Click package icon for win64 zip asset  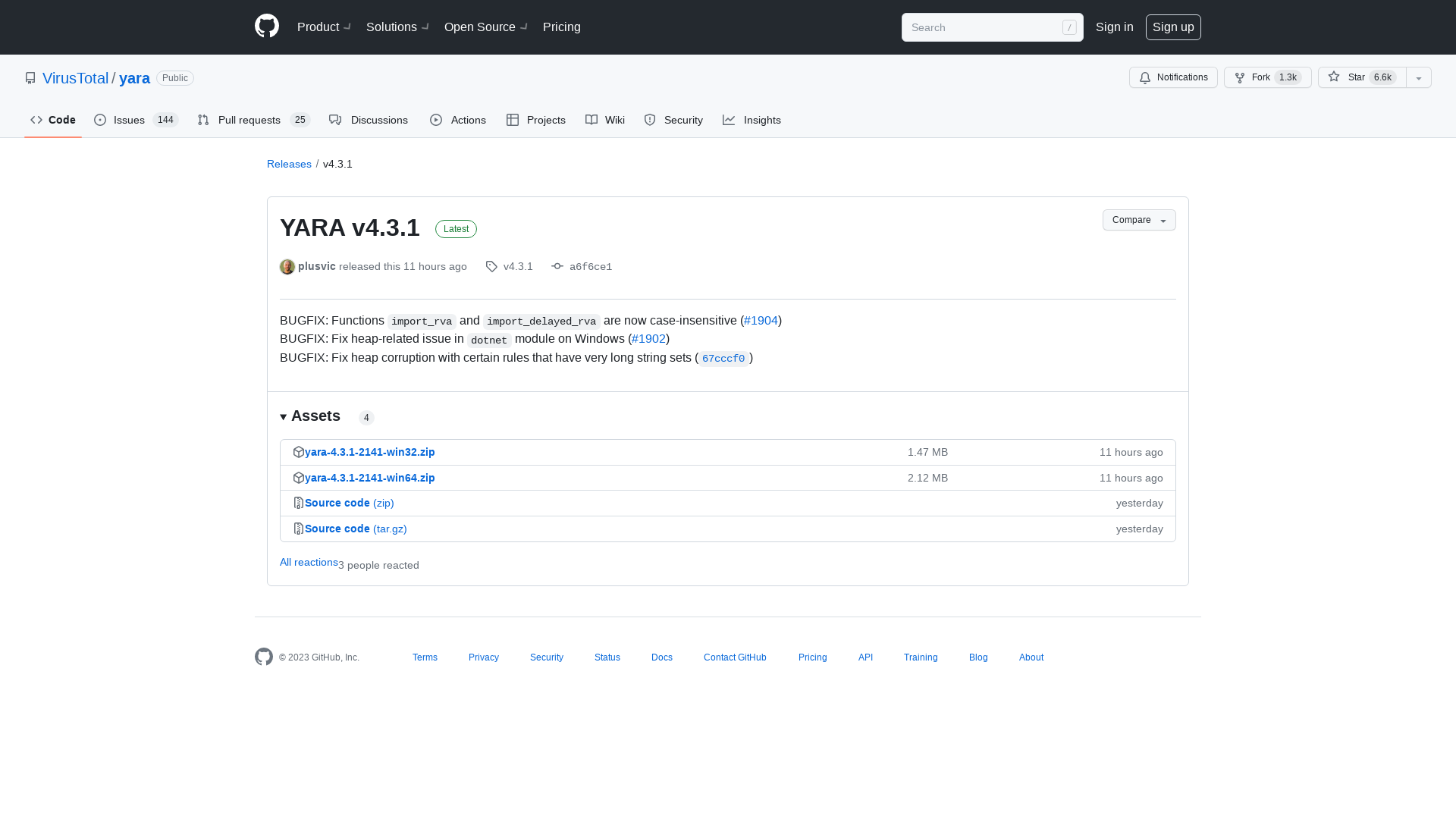click(x=299, y=478)
